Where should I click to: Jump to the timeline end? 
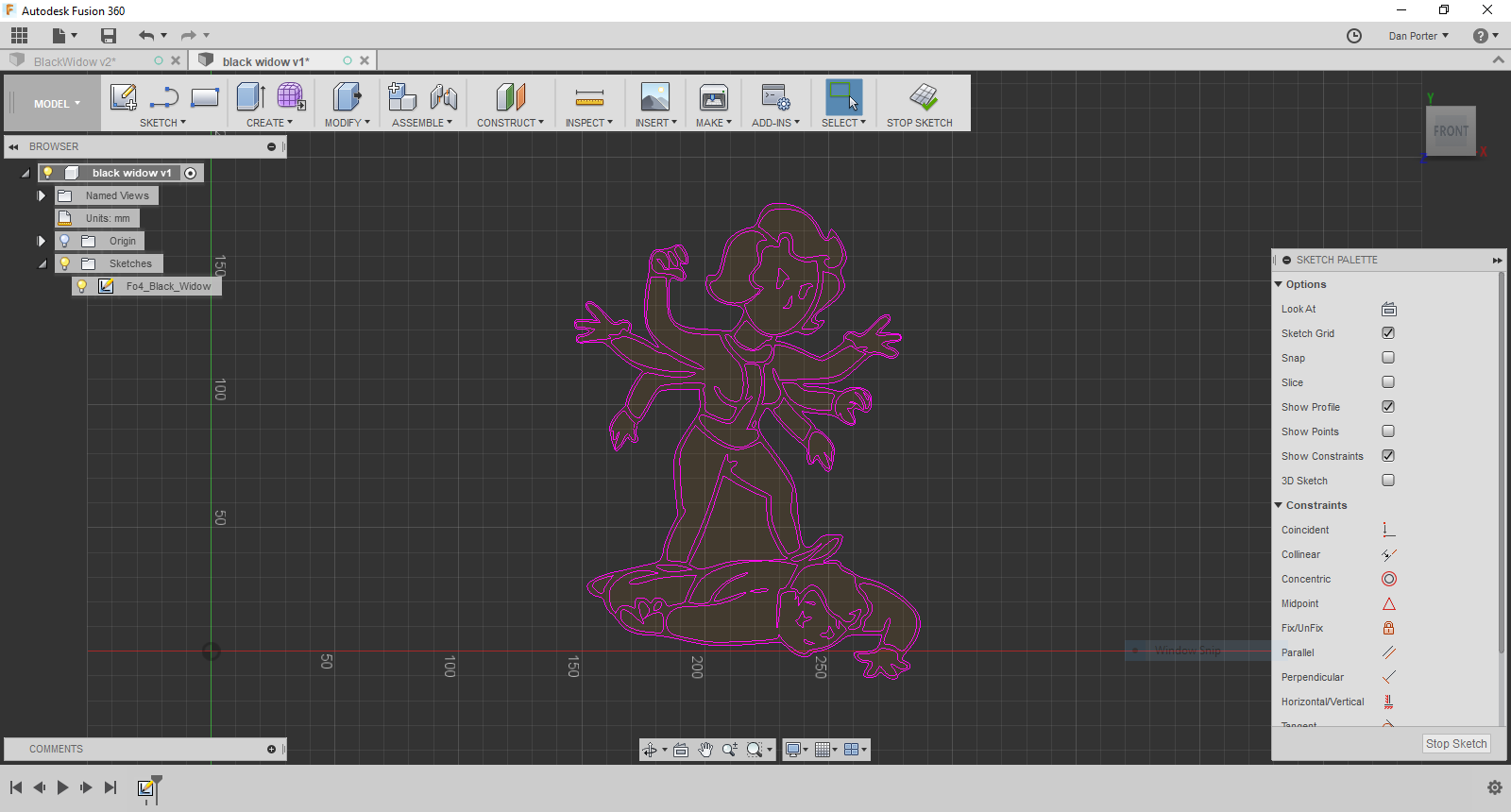coord(110,787)
